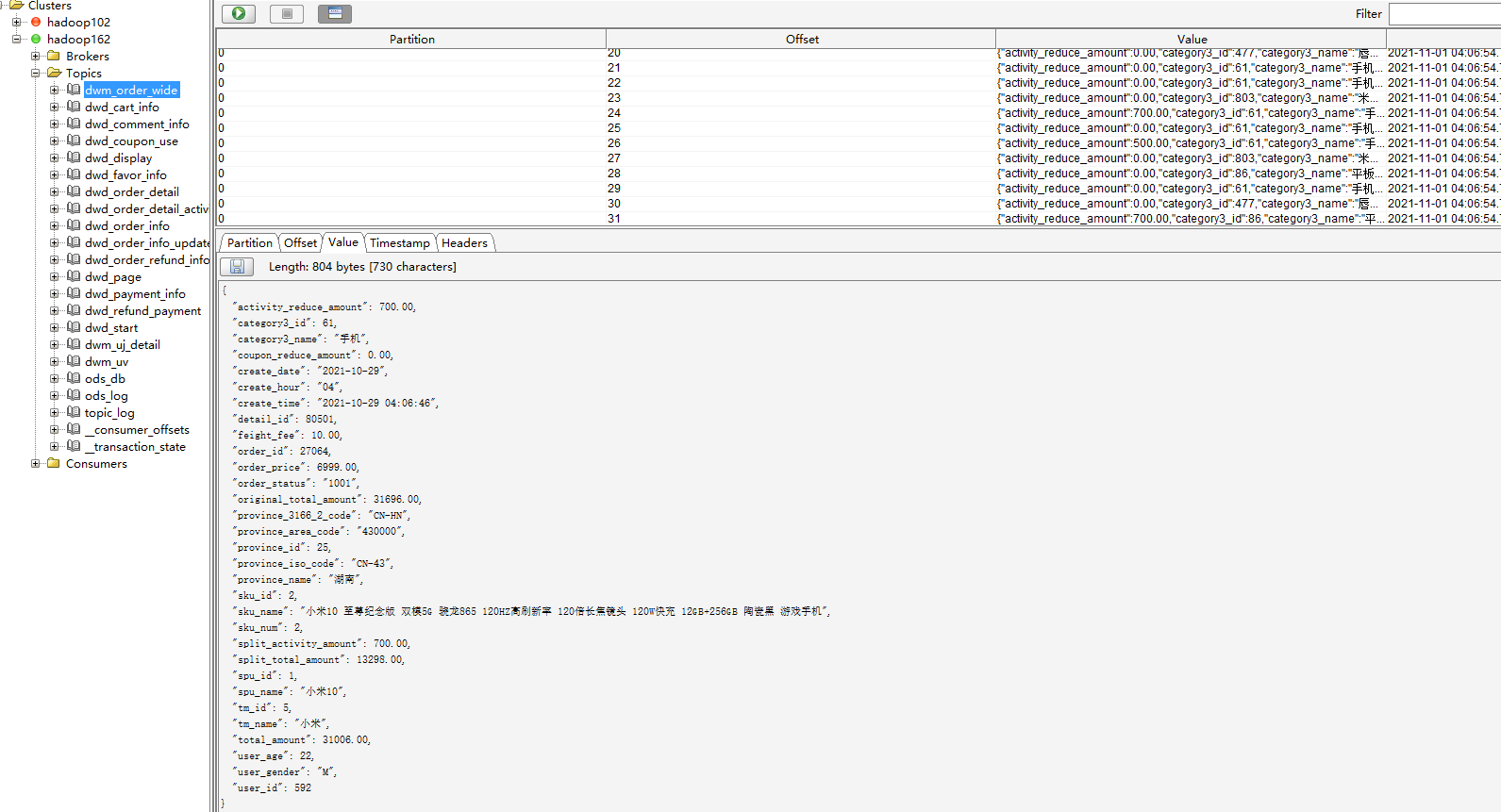Expand the Consumers node
The height and width of the screenshot is (812, 1501).
tap(35, 463)
